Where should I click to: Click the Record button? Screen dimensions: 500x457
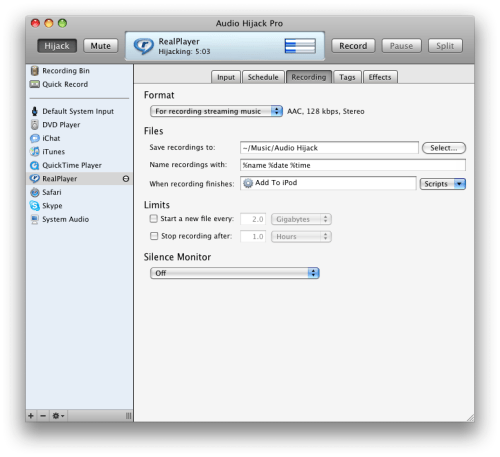(353, 46)
